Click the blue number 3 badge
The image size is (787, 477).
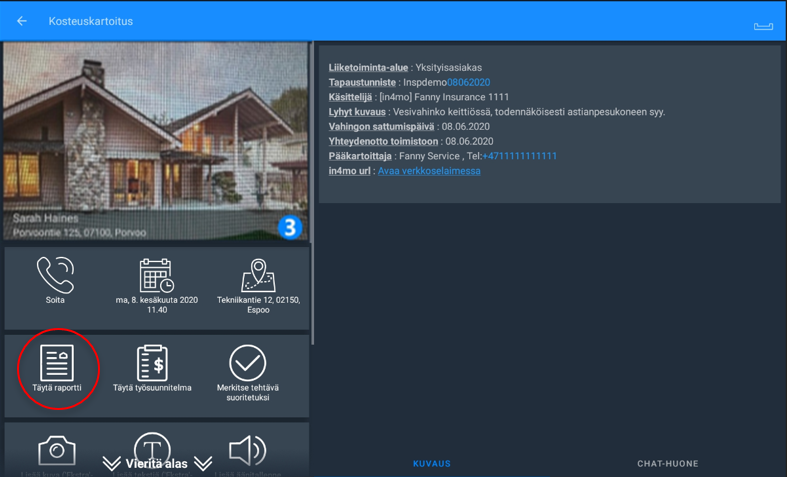pos(289,227)
